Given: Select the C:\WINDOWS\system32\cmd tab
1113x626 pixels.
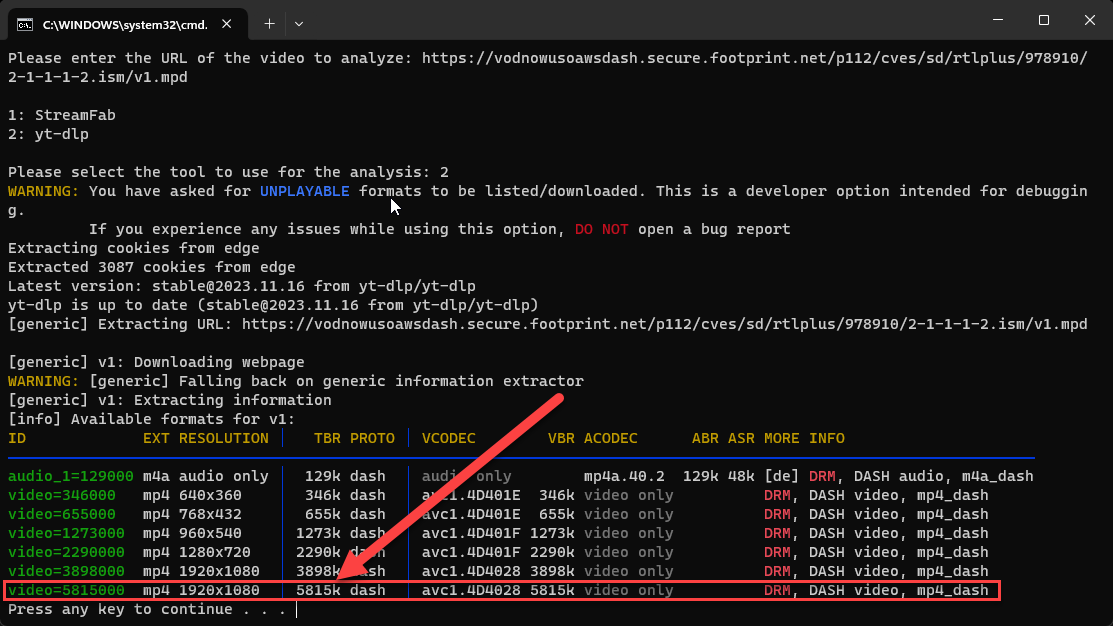Looking at the screenshot, I should (x=118, y=22).
